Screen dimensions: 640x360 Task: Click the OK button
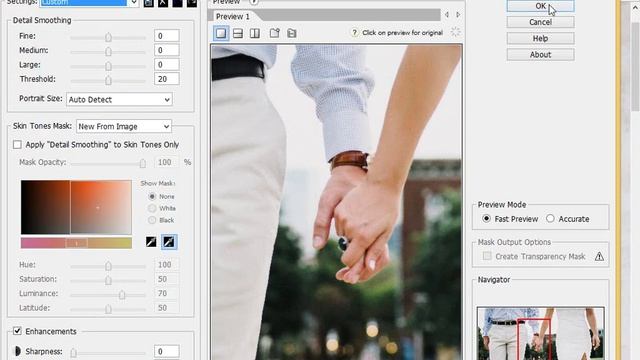tap(540, 6)
